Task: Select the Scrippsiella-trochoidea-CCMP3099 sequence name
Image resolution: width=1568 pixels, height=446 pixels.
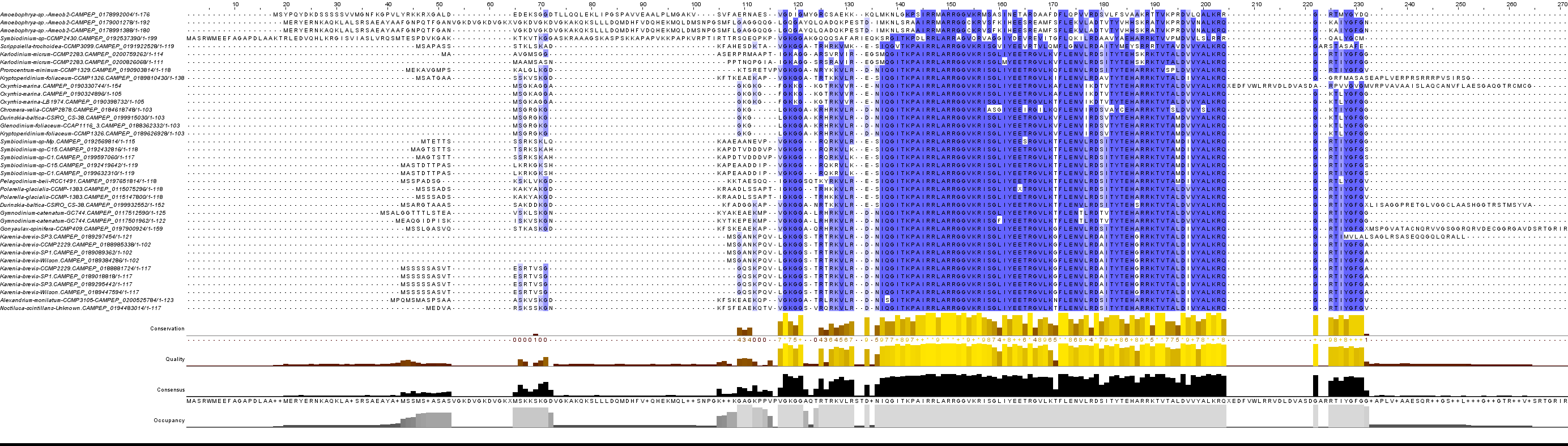Action: (87, 46)
